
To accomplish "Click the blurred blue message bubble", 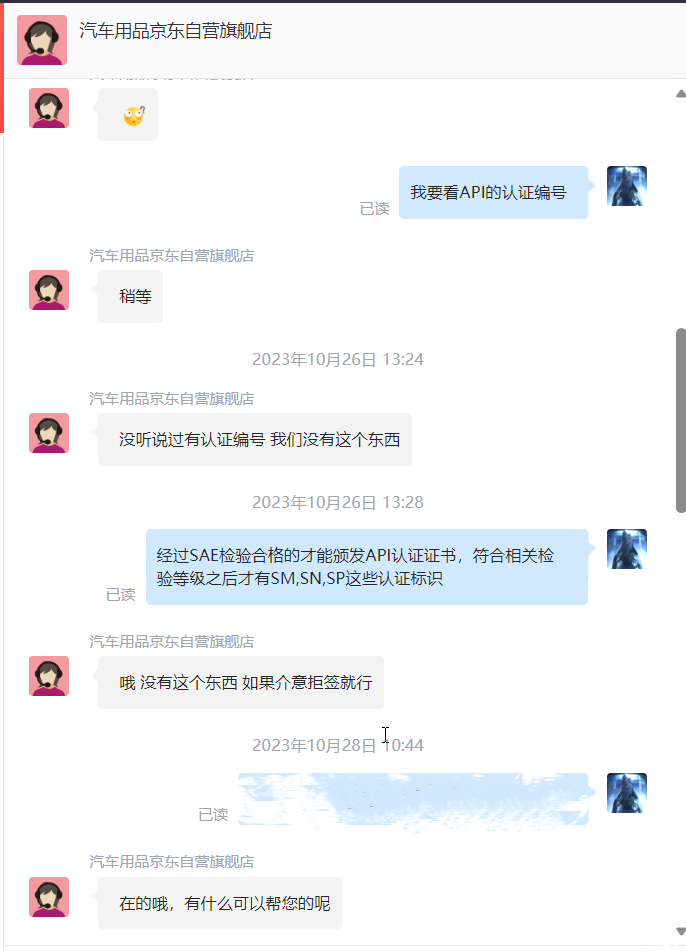I will 413,799.
